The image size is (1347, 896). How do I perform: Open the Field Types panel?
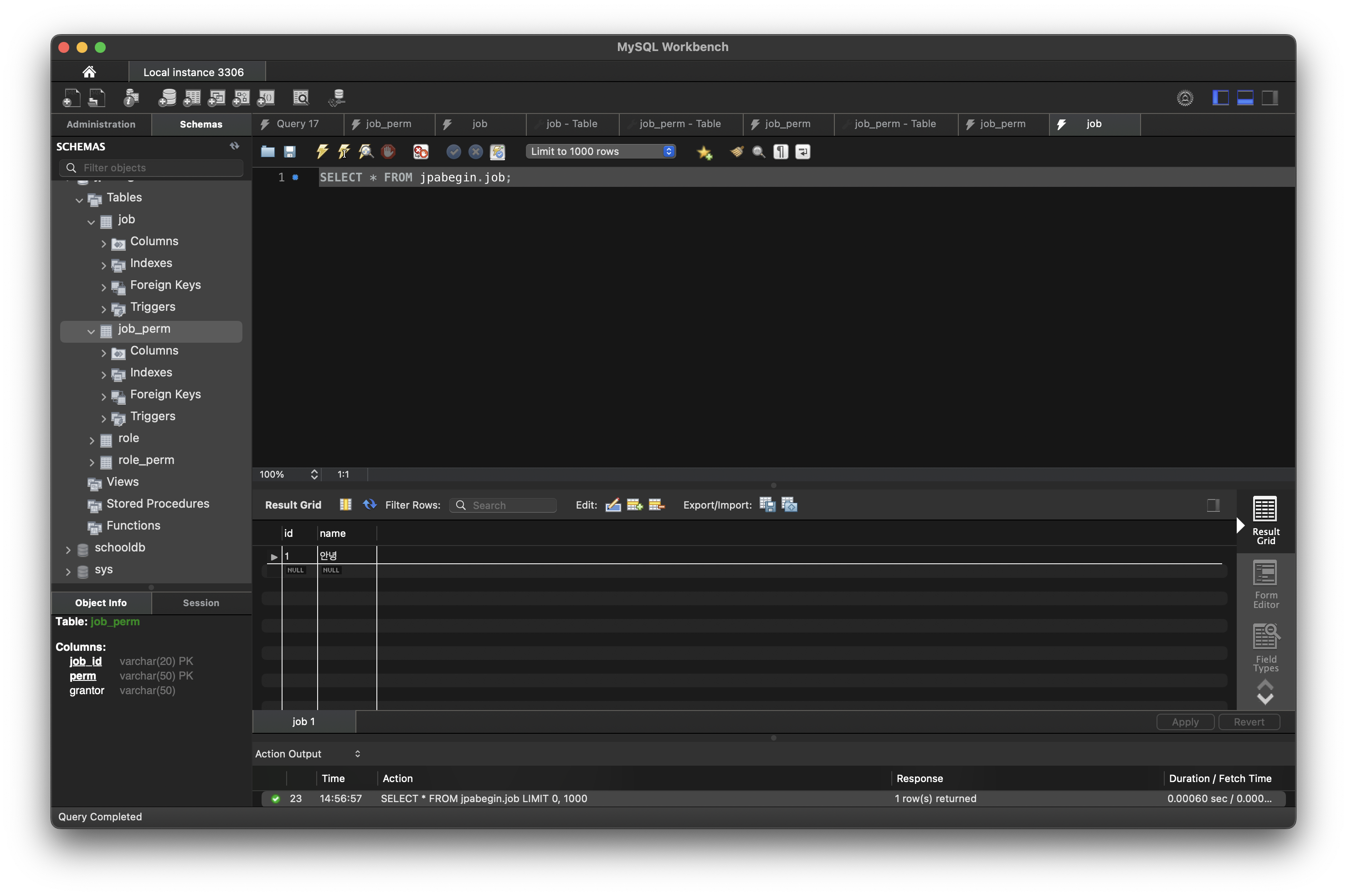pyautogui.click(x=1265, y=648)
